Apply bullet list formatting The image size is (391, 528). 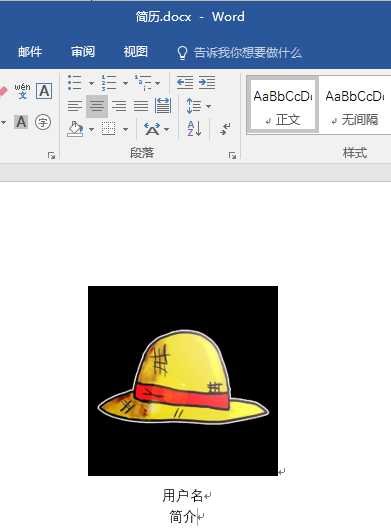[75, 83]
